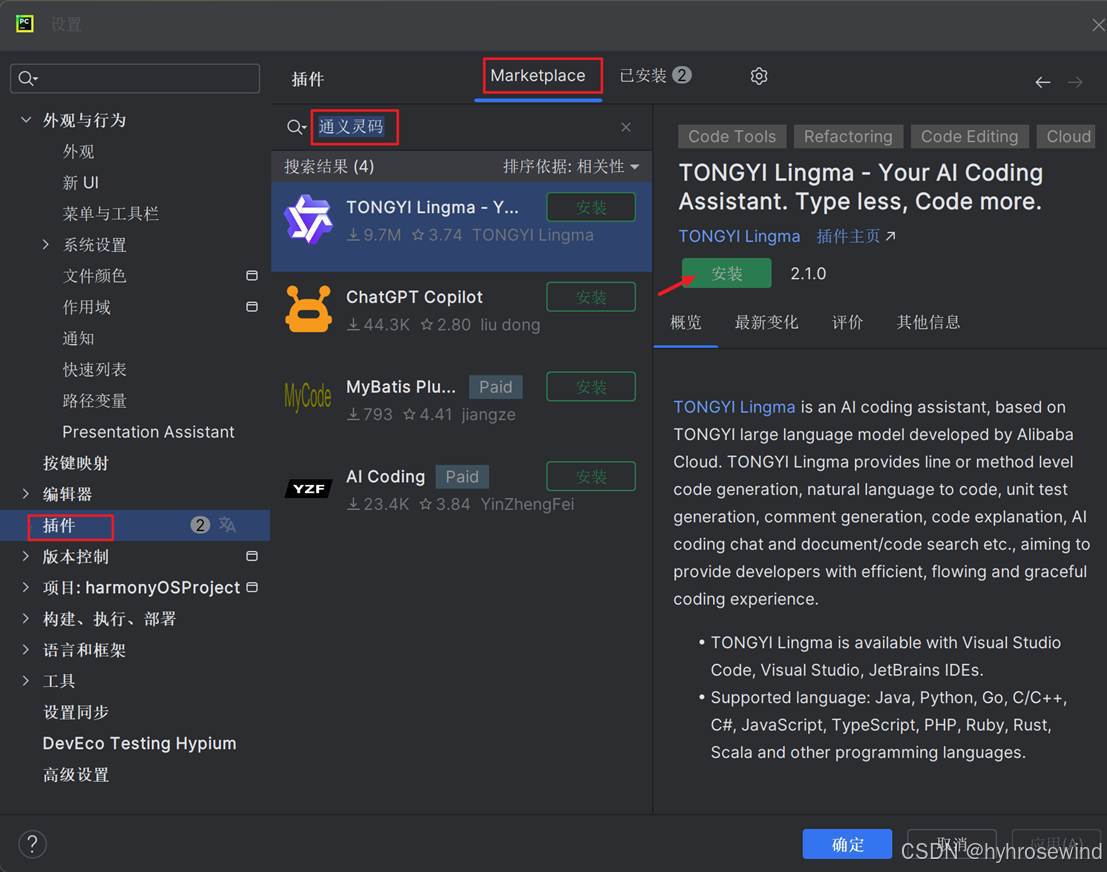Viewport: 1107px width, 872px height.
Task: Click 安装 for ChatGPT Copilot
Action: click(591, 297)
